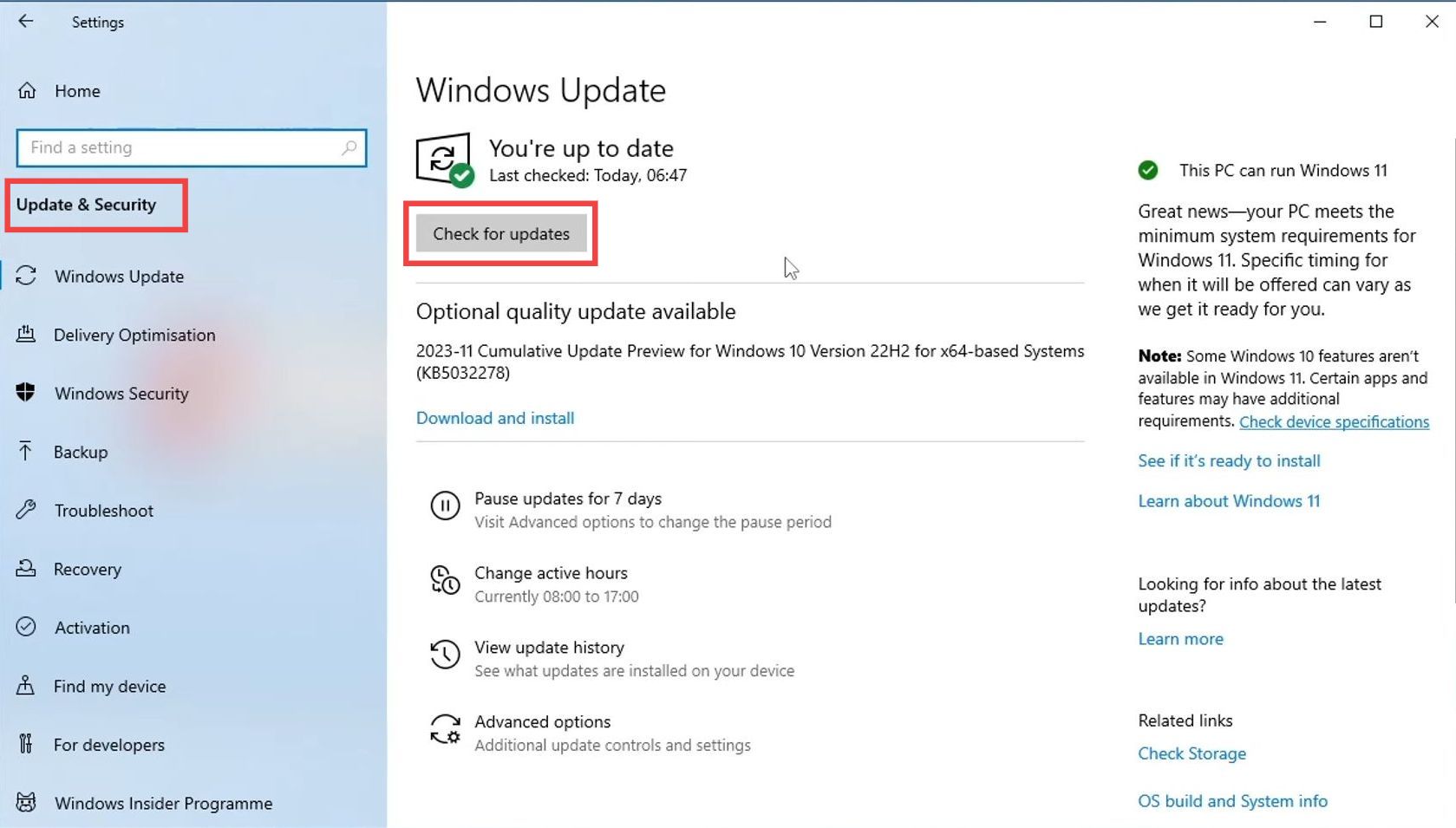Open Find my device settings
Image resolution: width=1456 pixels, height=828 pixels.
(x=109, y=687)
